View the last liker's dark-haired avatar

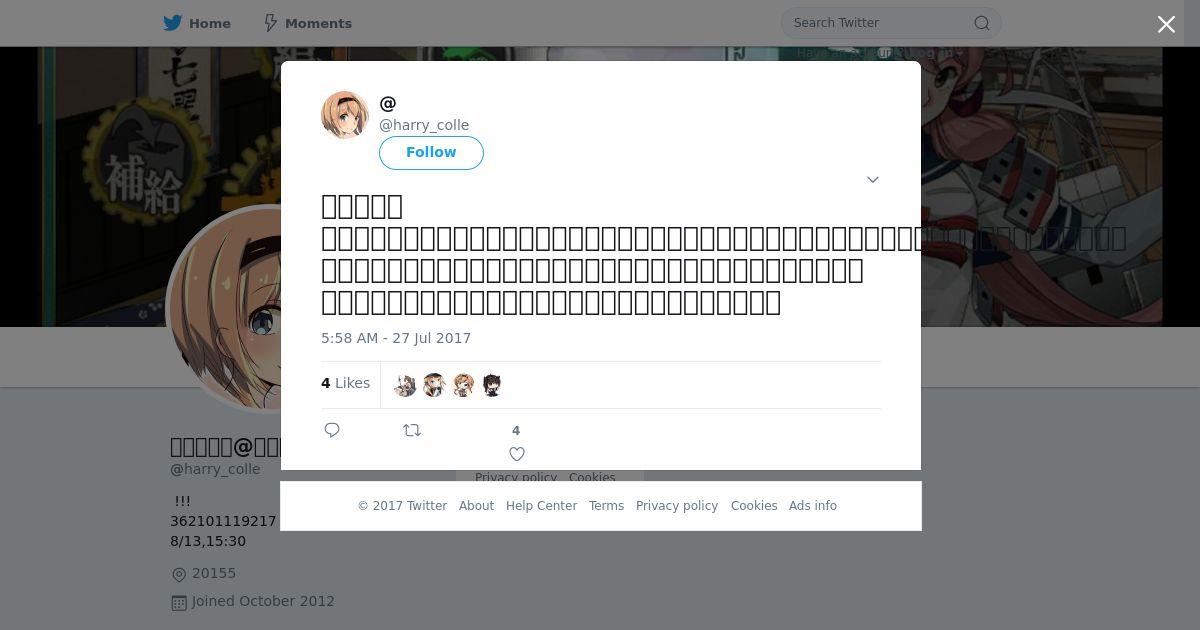coord(491,385)
